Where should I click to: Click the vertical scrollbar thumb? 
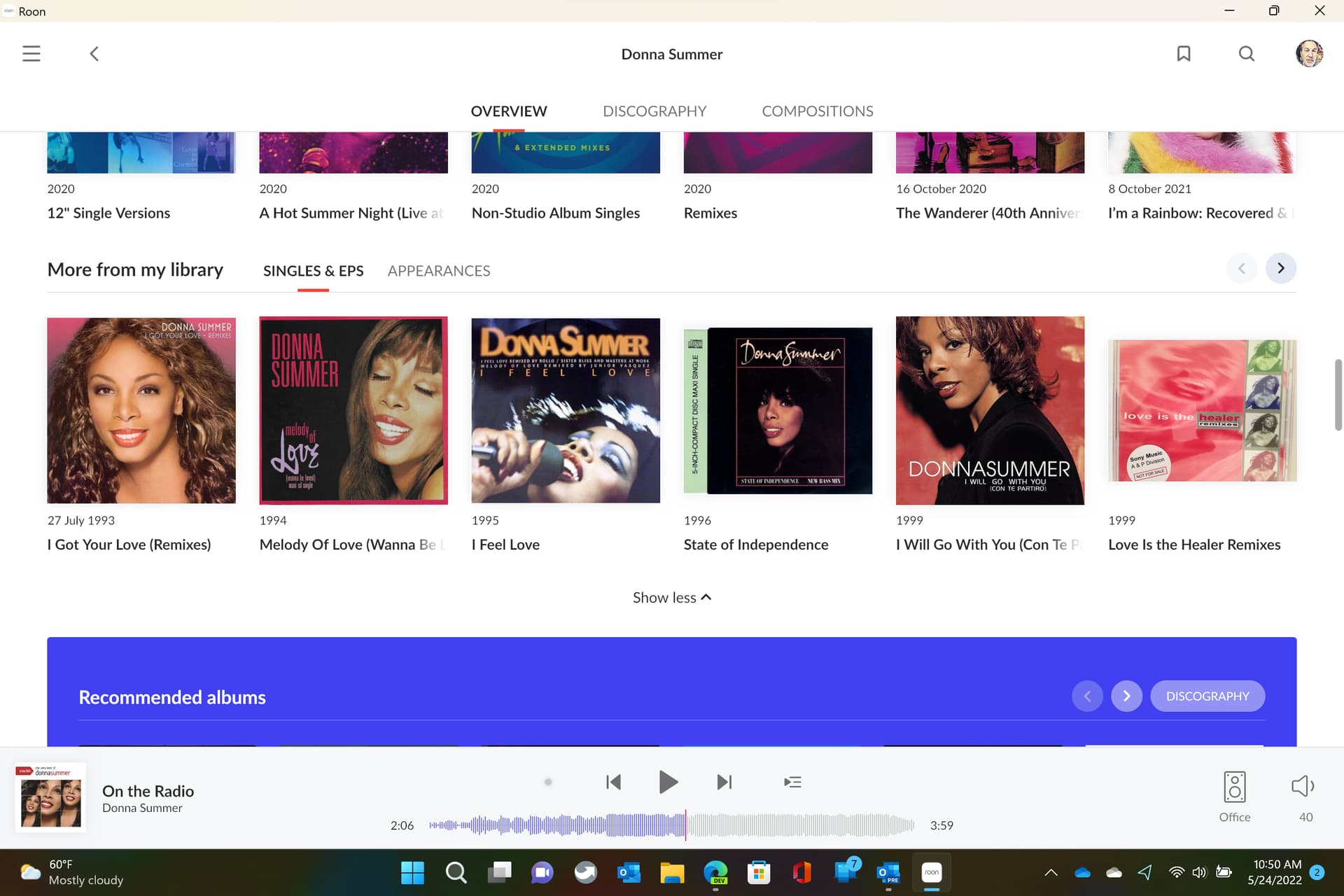(x=1338, y=395)
